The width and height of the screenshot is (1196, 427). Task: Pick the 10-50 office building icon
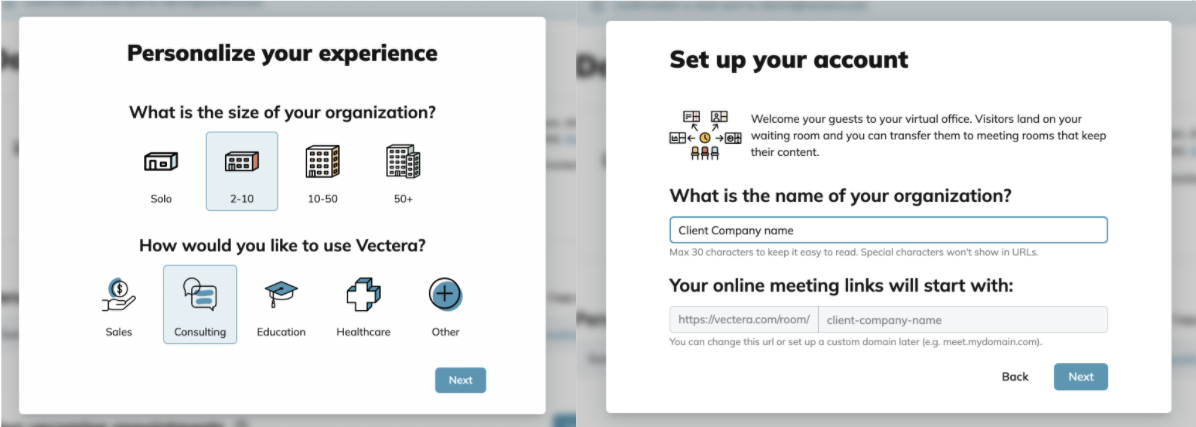pos(322,162)
